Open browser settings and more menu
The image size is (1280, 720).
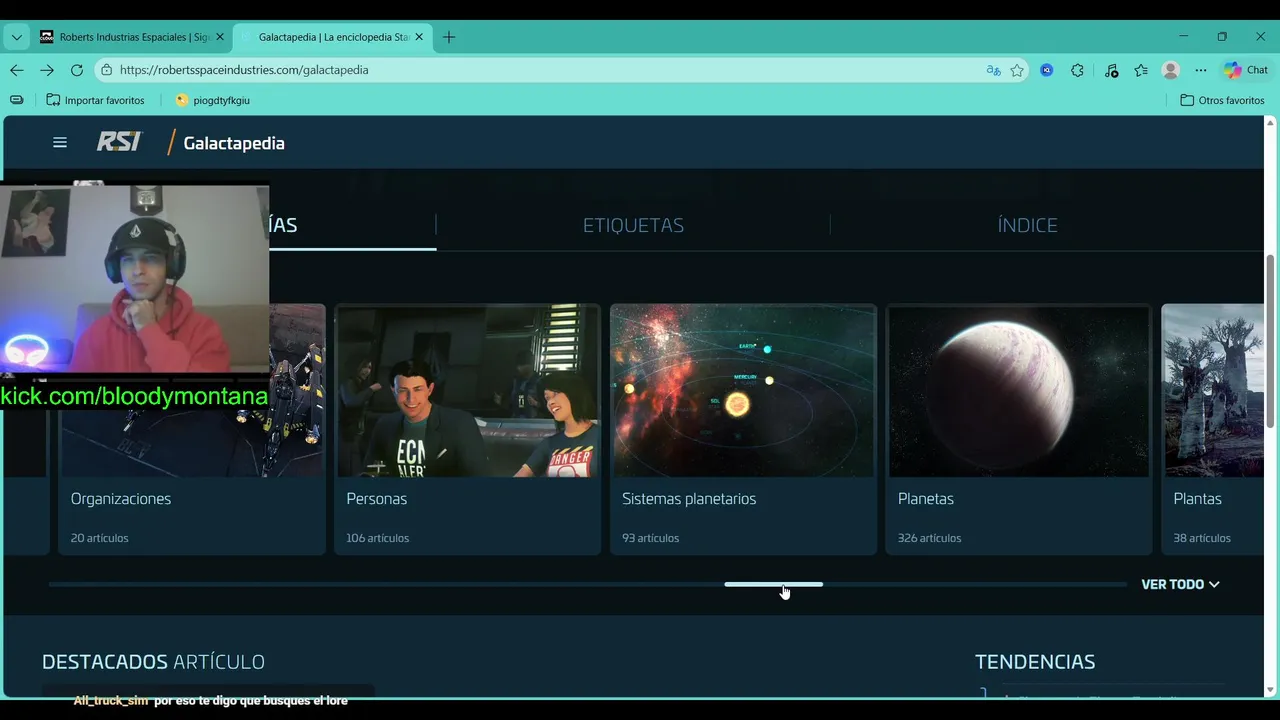tap(1201, 70)
